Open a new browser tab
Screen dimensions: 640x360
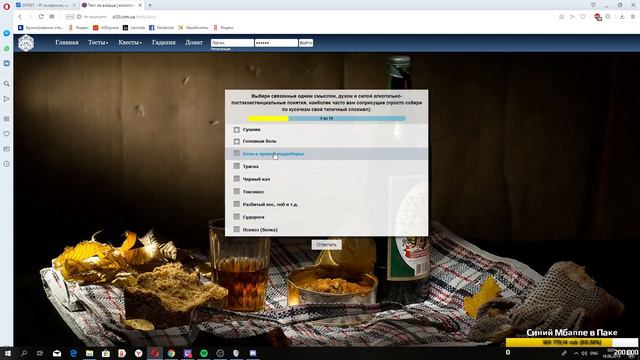[x=150, y=5]
